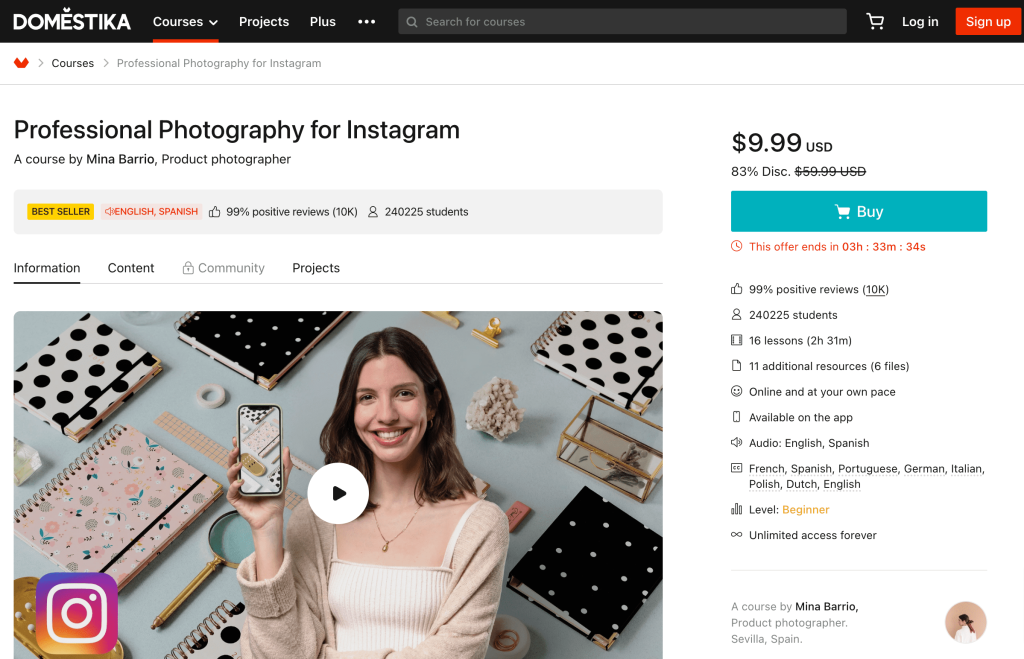Click the search magnifier icon
Image resolution: width=1024 pixels, height=659 pixels.
[412, 22]
